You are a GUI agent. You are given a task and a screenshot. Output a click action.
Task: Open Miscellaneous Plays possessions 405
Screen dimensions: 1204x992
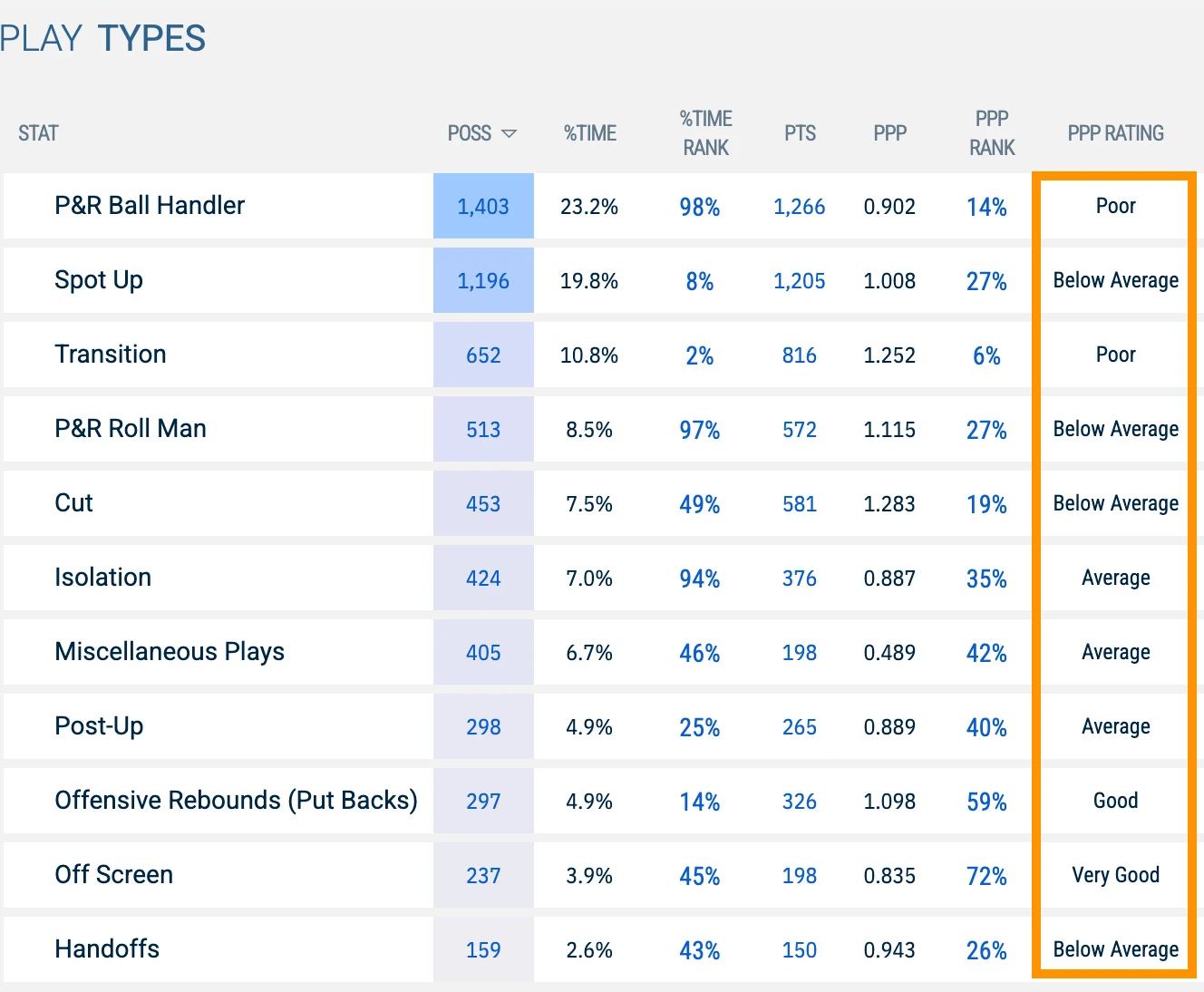click(x=483, y=653)
